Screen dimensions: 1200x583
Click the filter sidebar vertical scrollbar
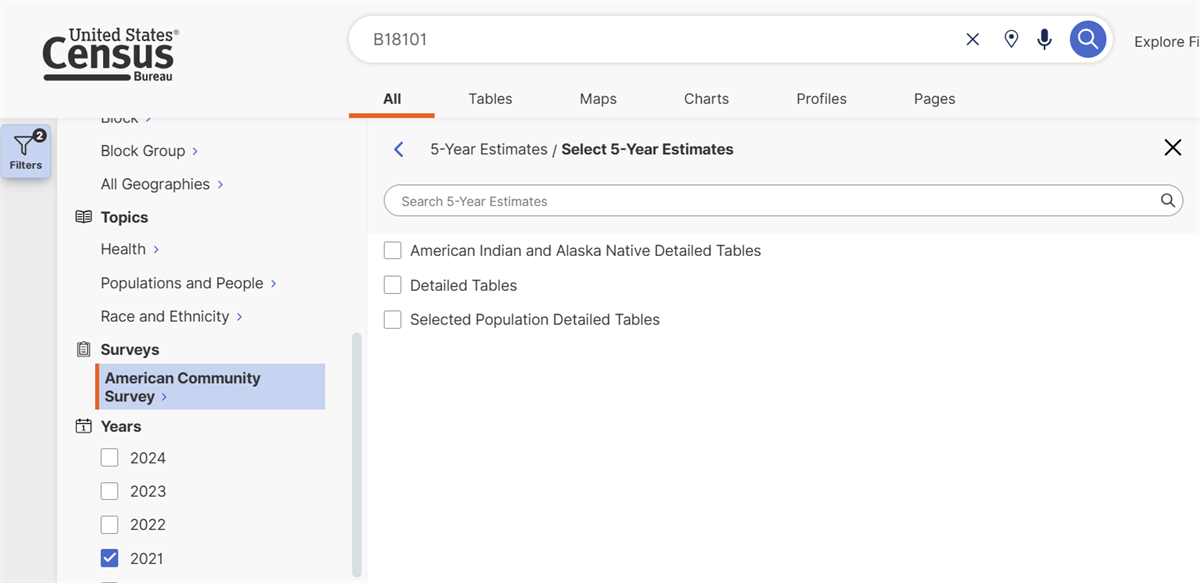[x=357, y=455]
